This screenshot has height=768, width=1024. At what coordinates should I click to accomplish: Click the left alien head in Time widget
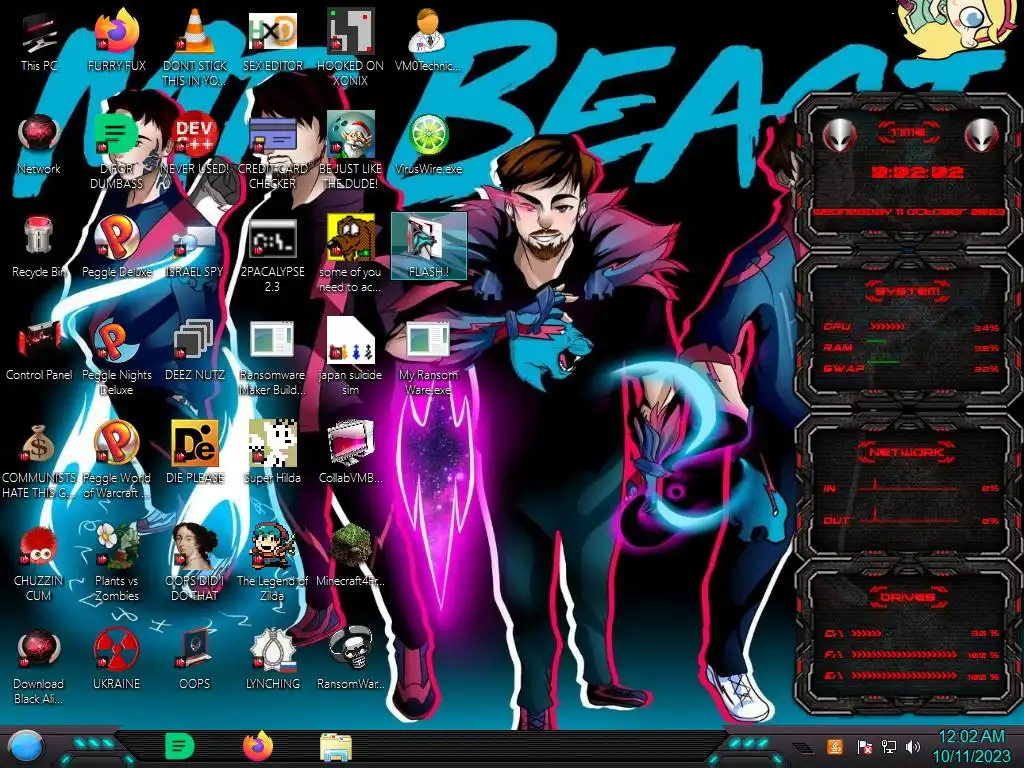click(840, 135)
